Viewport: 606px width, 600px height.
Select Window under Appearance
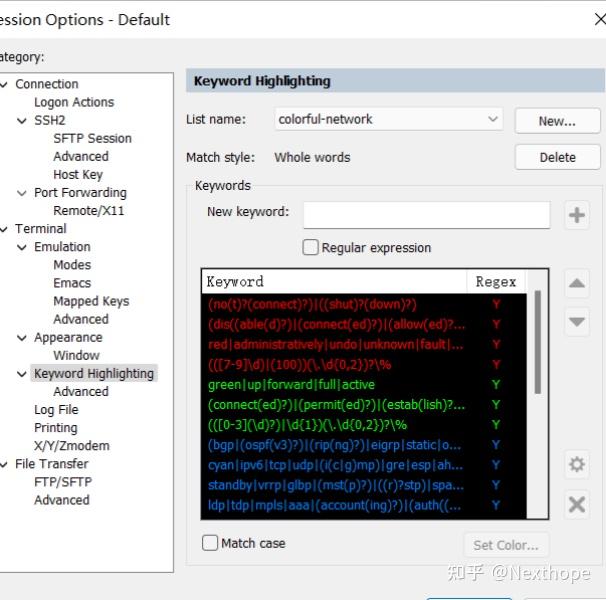(x=77, y=355)
